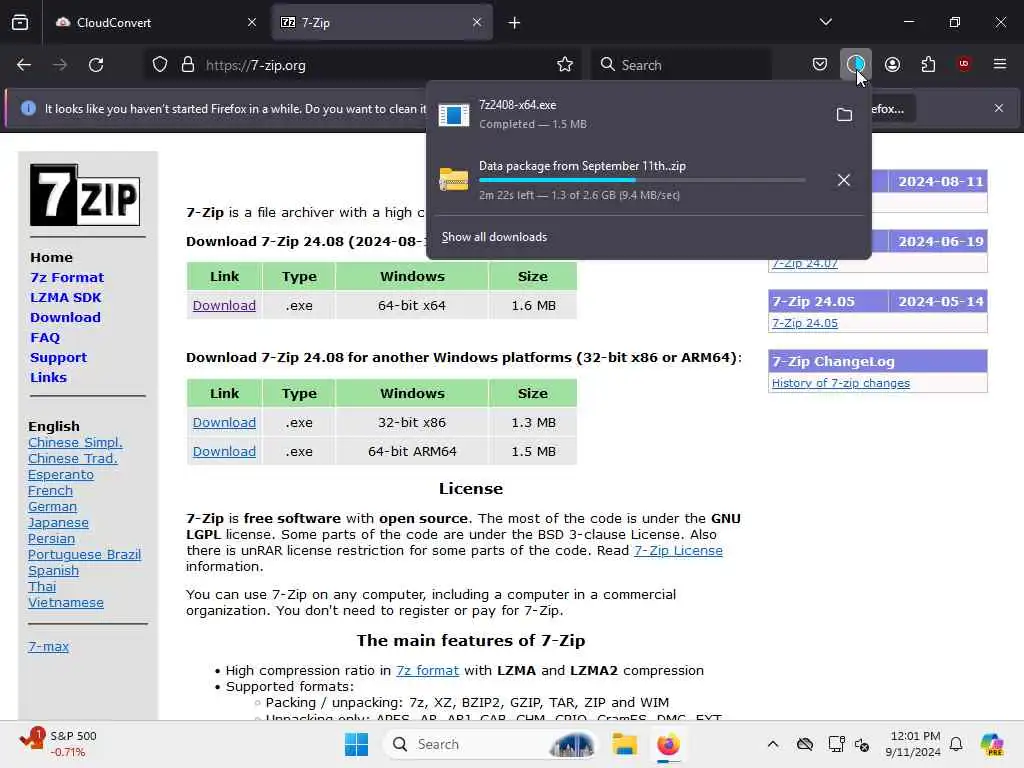Click the site padlock security icon

tap(188, 65)
